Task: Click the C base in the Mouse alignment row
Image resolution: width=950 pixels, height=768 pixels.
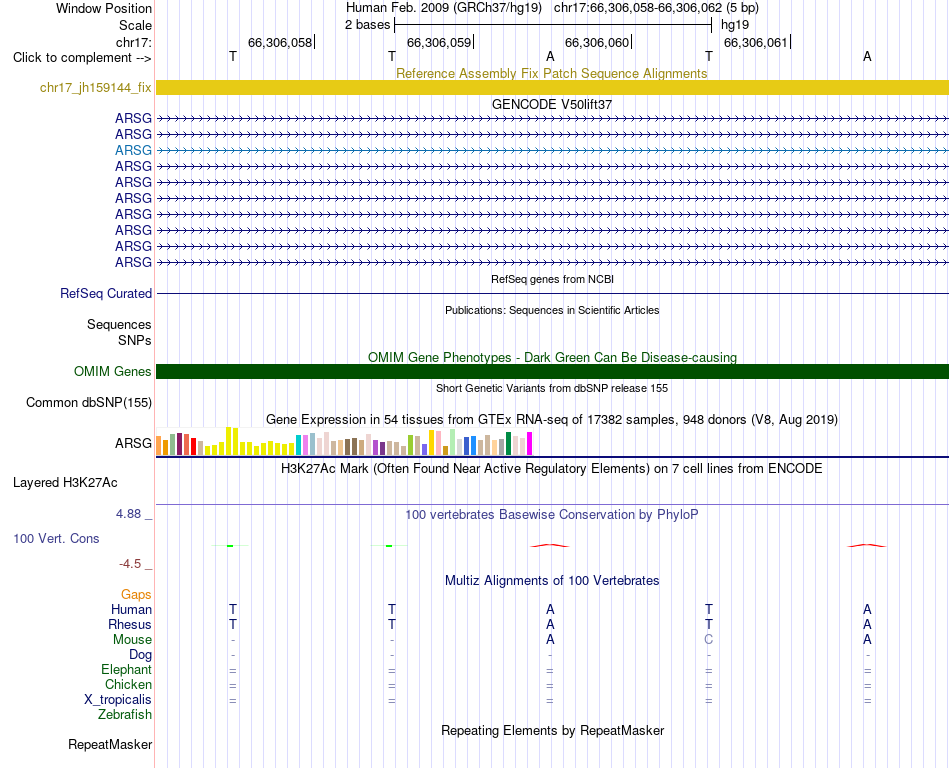Action: tap(708, 640)
